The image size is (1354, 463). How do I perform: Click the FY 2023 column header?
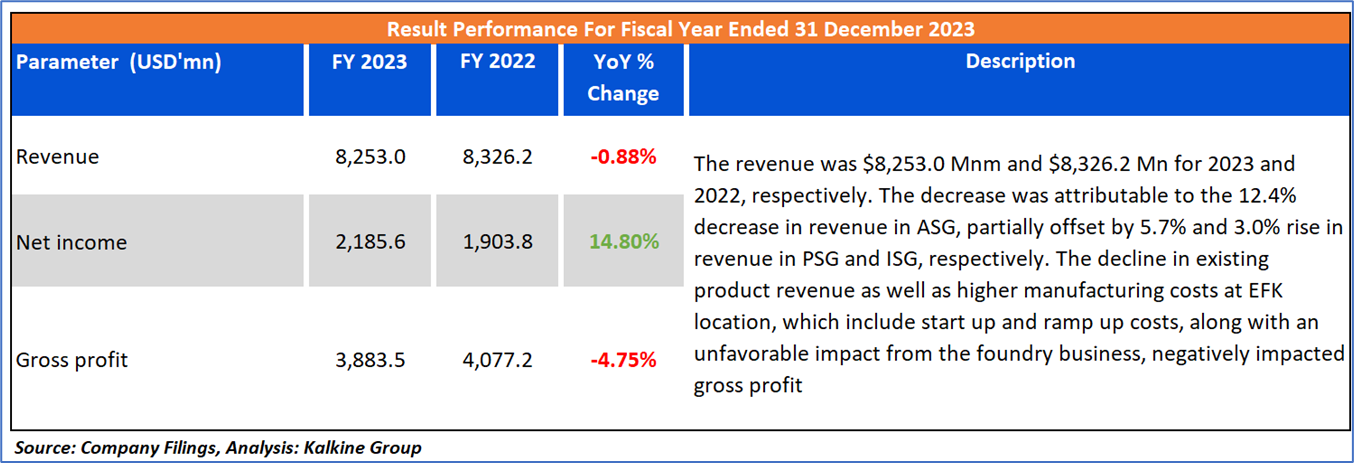pyautogui.click(x=370, y=62)
